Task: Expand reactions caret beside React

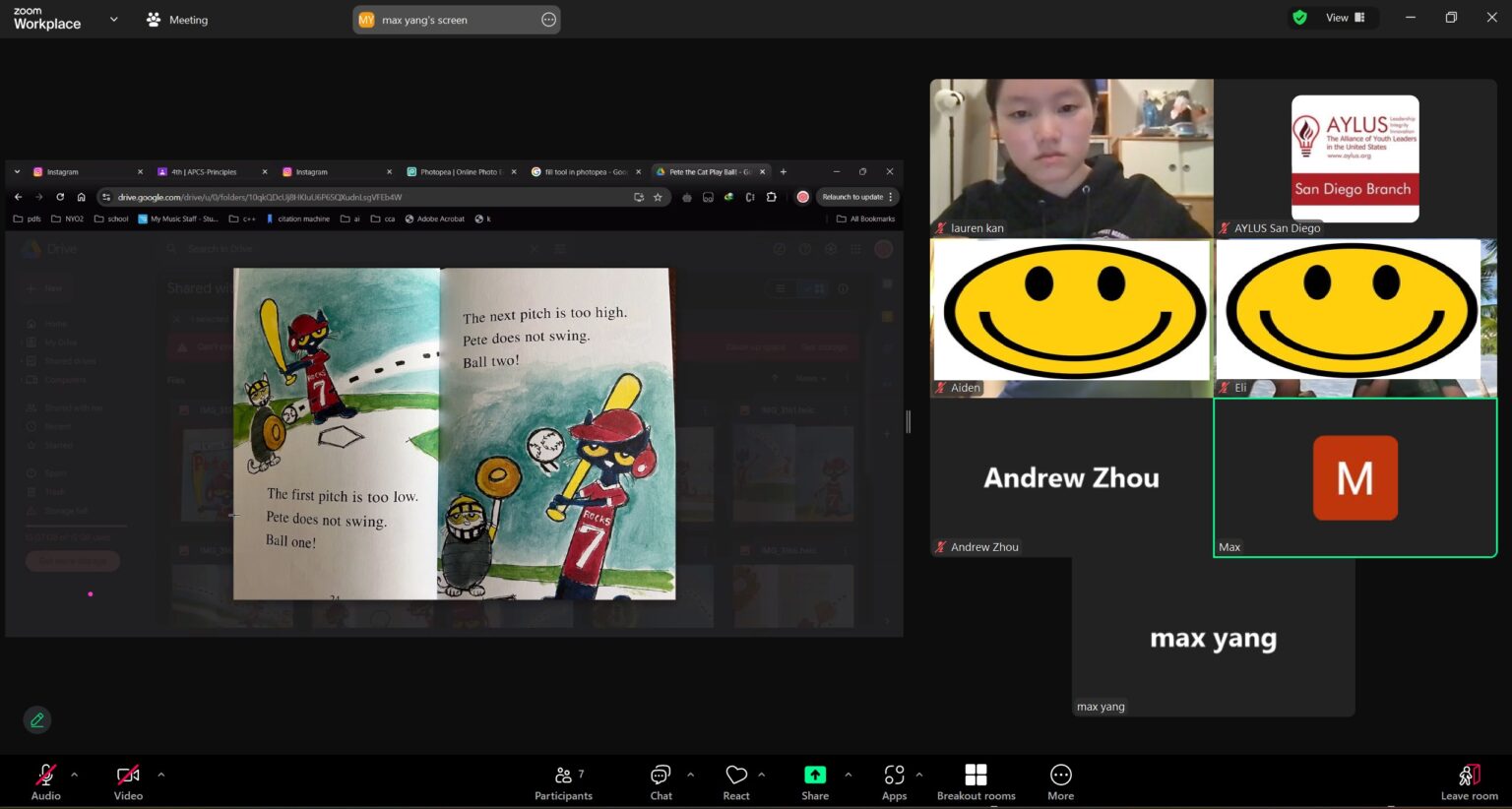Action: coord(762,775)
